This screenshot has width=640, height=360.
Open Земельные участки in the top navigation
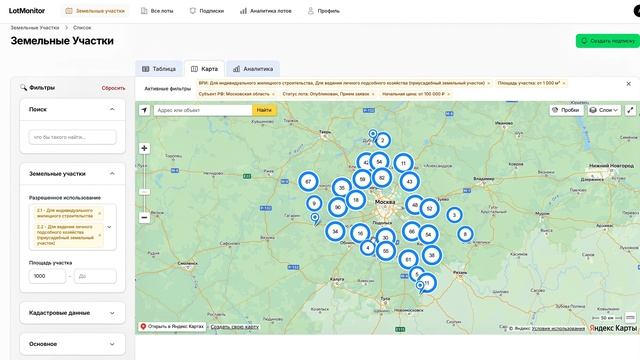(96, 11)
